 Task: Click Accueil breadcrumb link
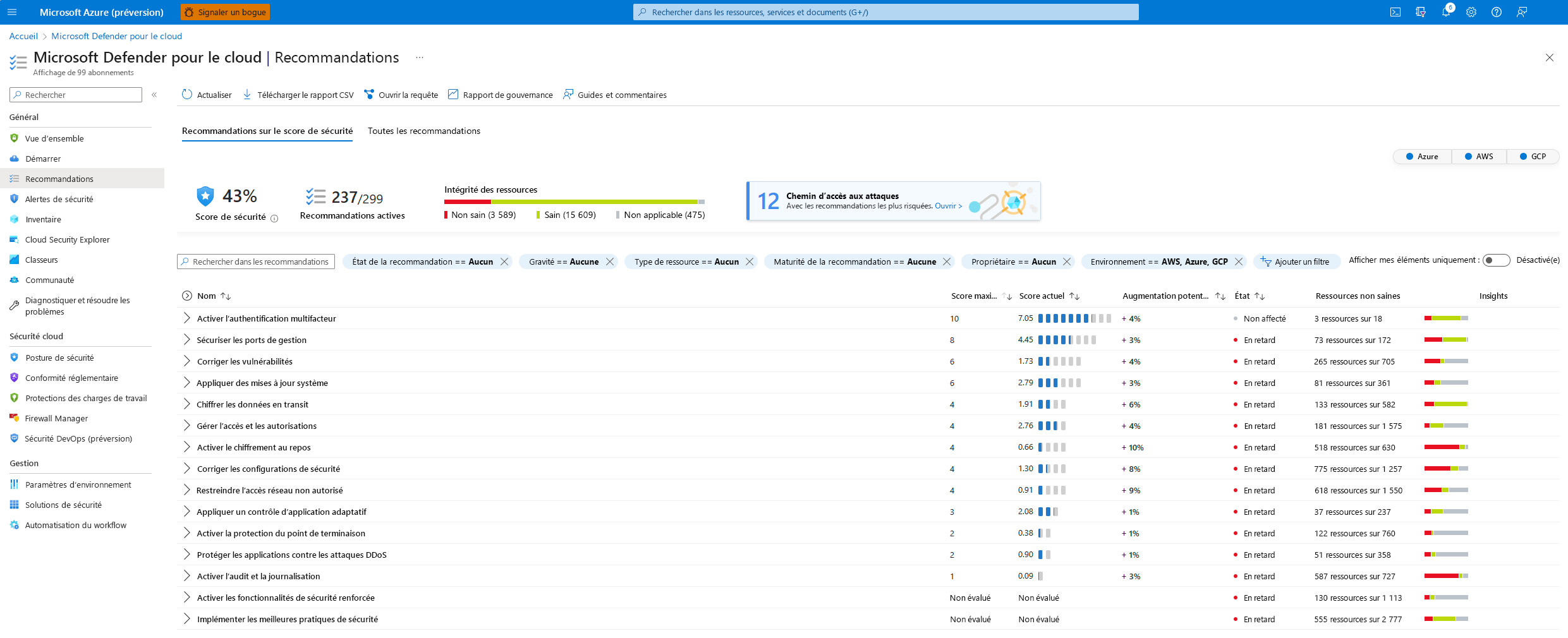23,36
